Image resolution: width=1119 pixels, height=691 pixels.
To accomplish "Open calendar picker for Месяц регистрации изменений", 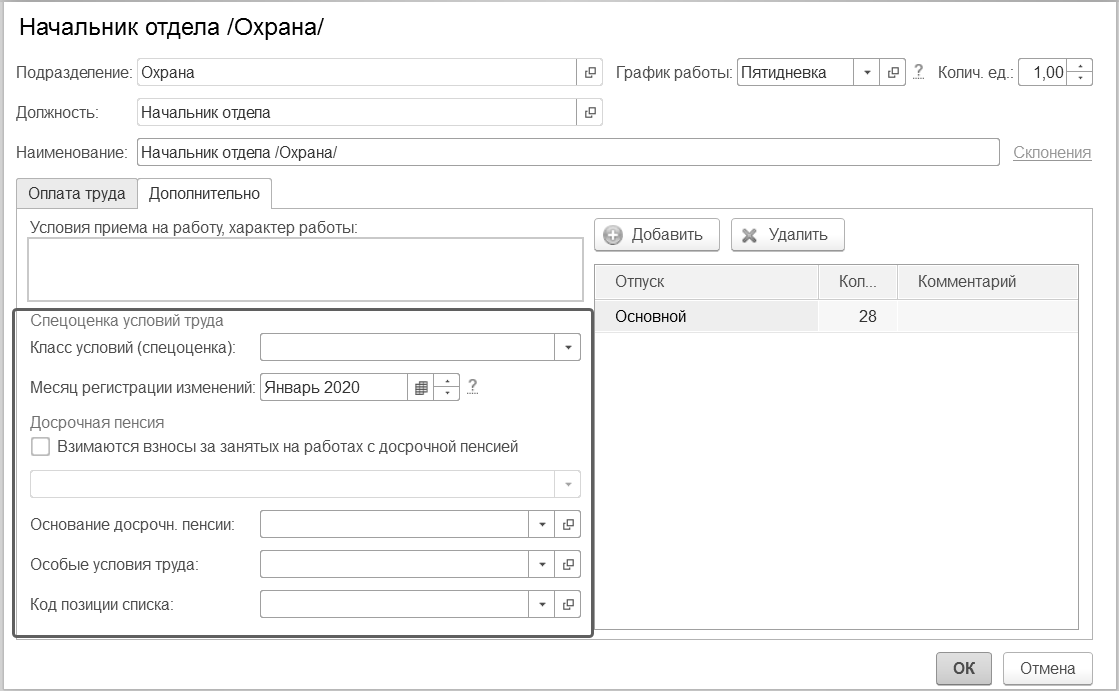I will (x=421, y=387).
